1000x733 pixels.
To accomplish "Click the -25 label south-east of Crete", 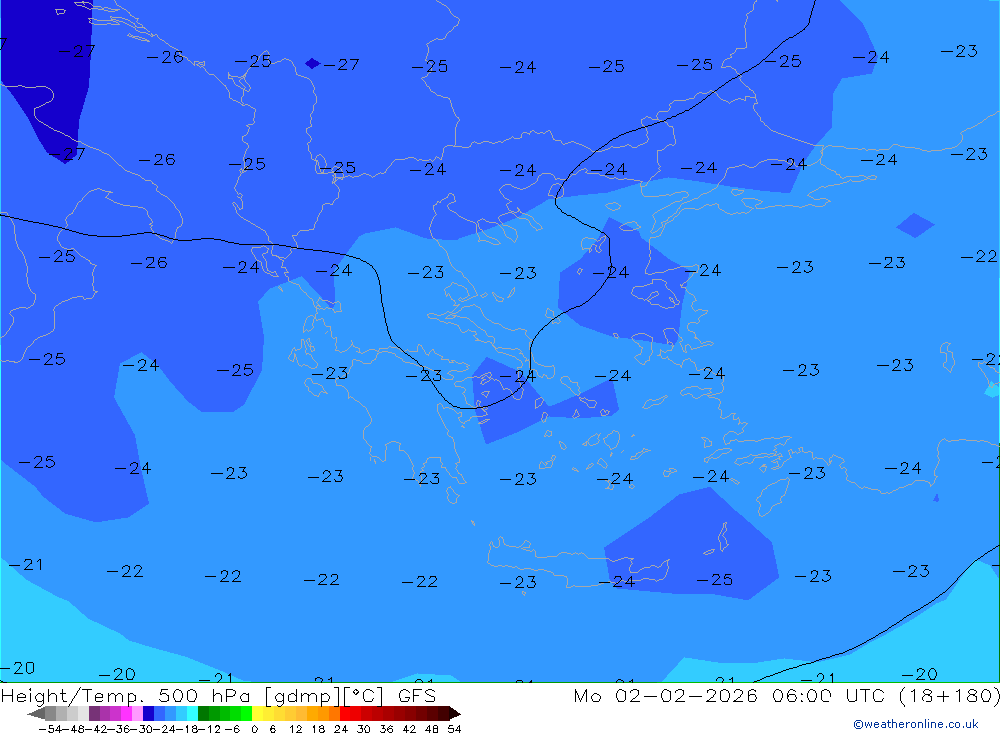I will (x=714, y=580).
